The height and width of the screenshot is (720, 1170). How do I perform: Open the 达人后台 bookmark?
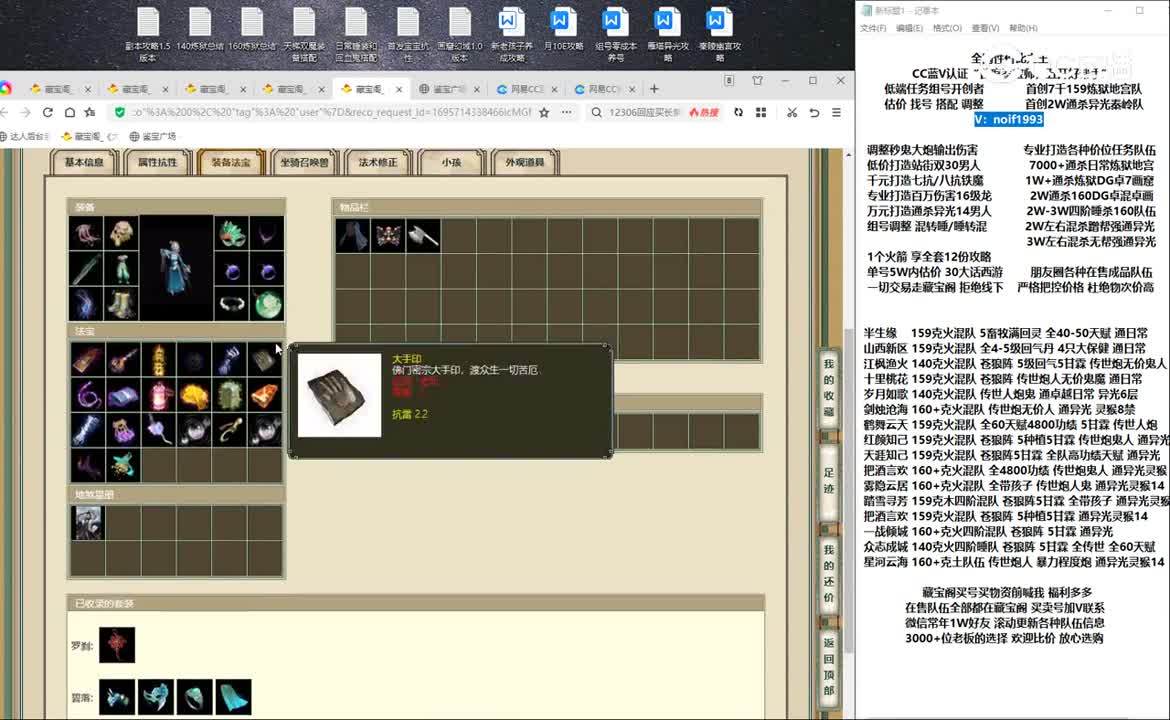[x=25, y=137]
